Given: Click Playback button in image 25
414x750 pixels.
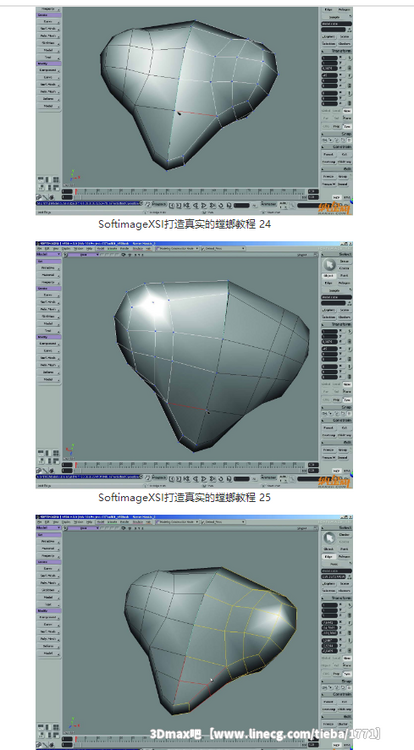Looking at the screenshot, I should pyautogui.click(x=159, y=477).
